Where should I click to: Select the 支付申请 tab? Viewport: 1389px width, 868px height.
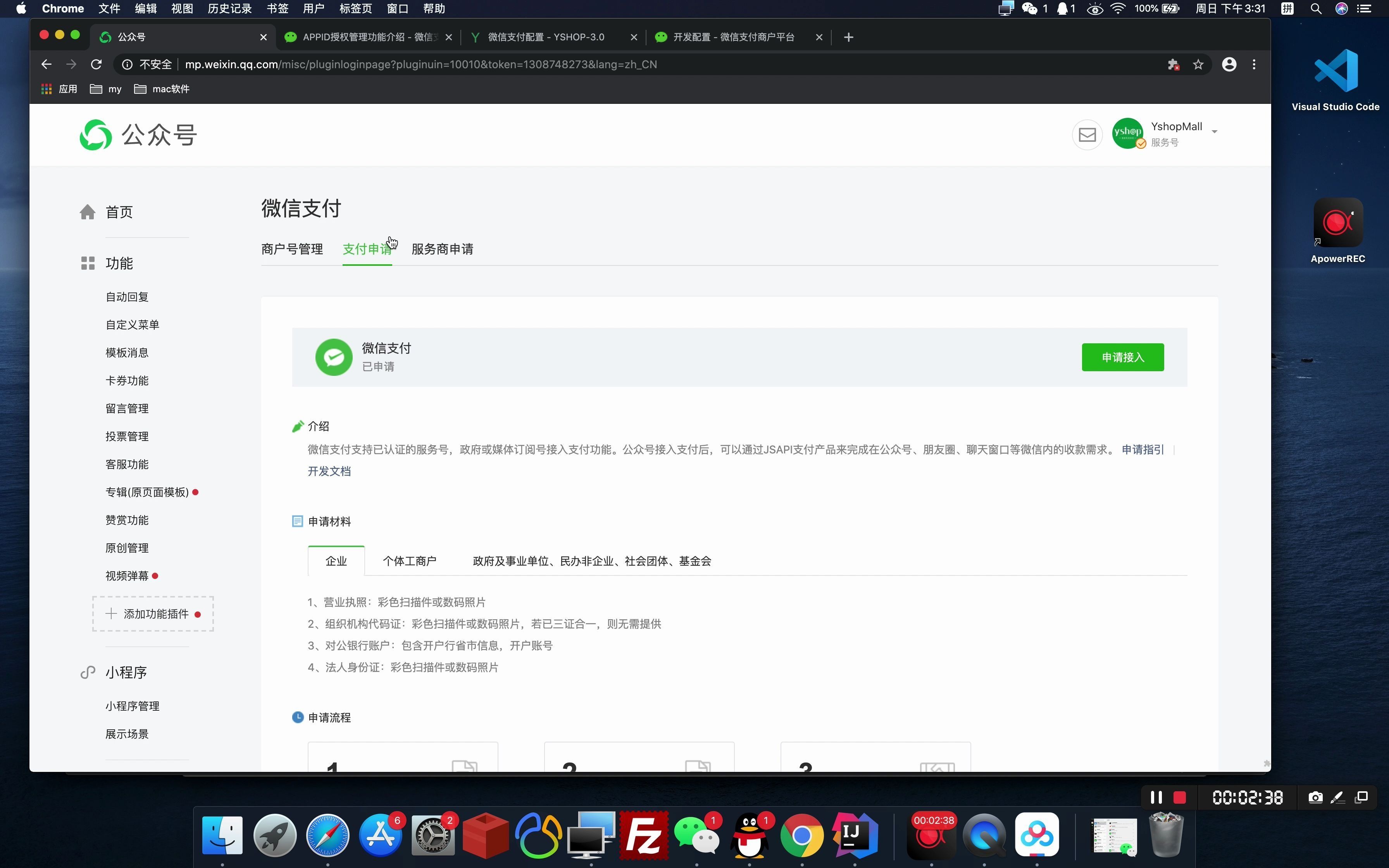tap(367, 248)
